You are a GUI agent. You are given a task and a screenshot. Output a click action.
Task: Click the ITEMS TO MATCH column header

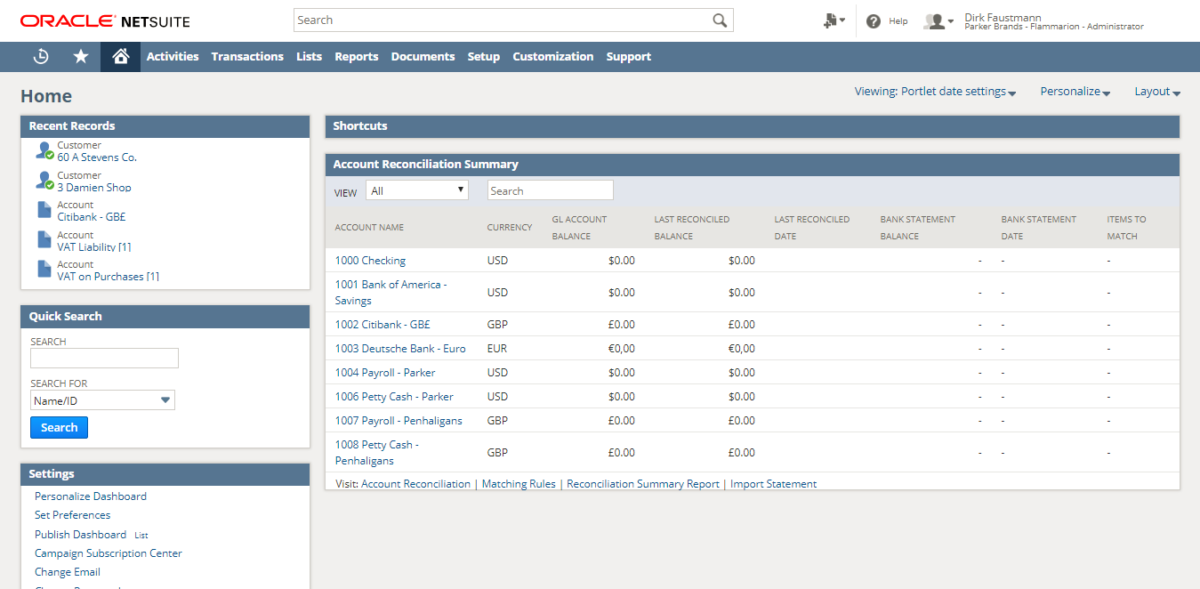click(1127, 228)
